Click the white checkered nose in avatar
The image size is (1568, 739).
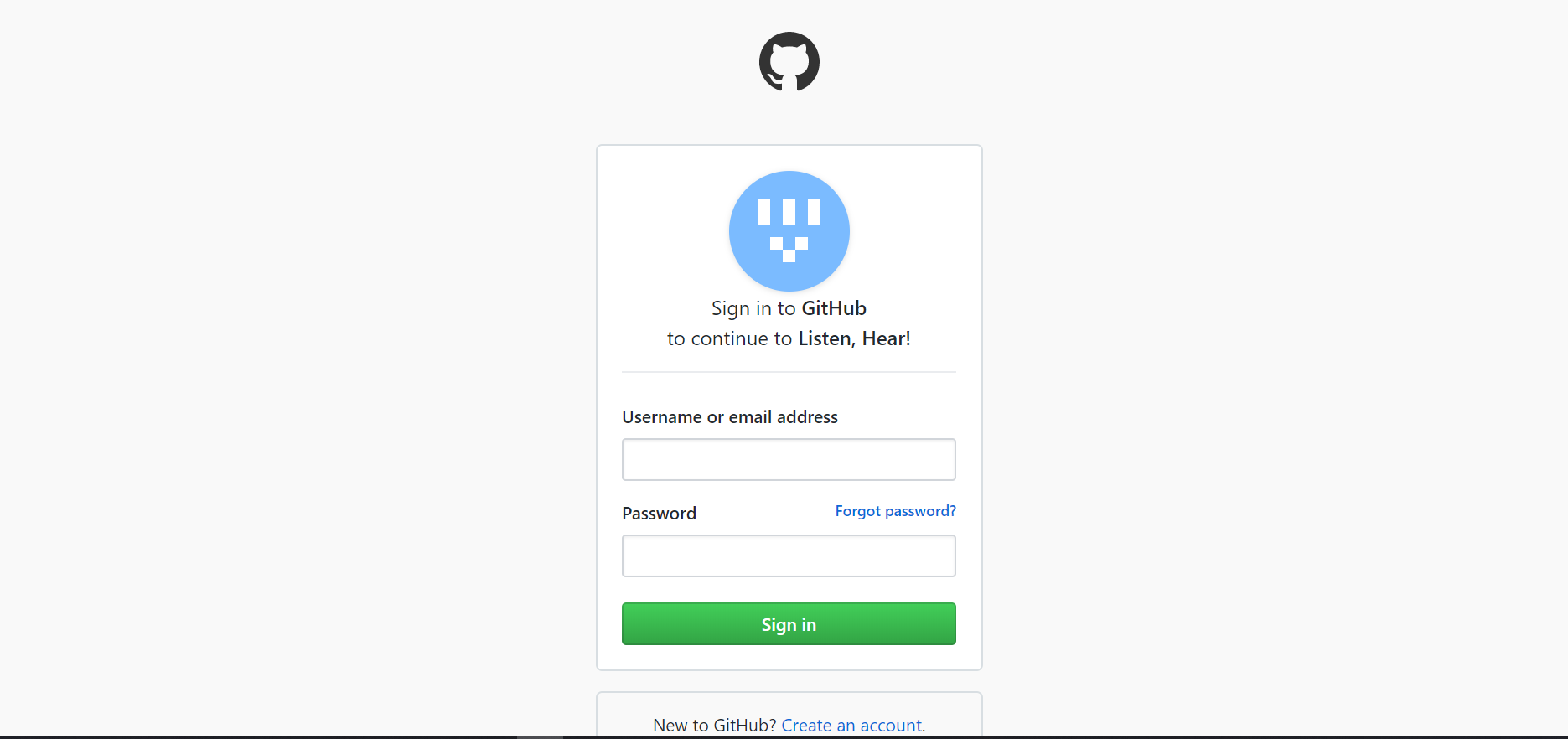(789, 250)
